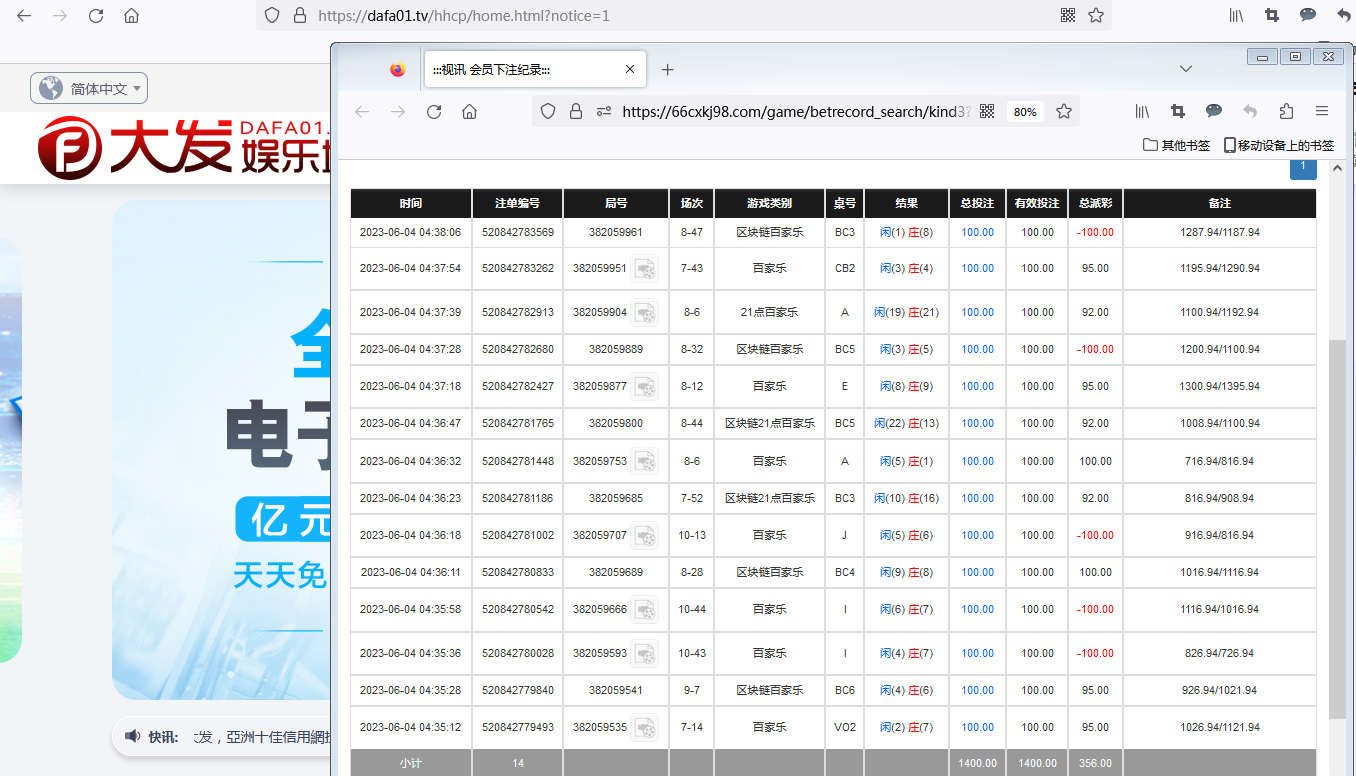
Task: Click the lock icon in the front window address bar
Action: (x=575, y=112)
